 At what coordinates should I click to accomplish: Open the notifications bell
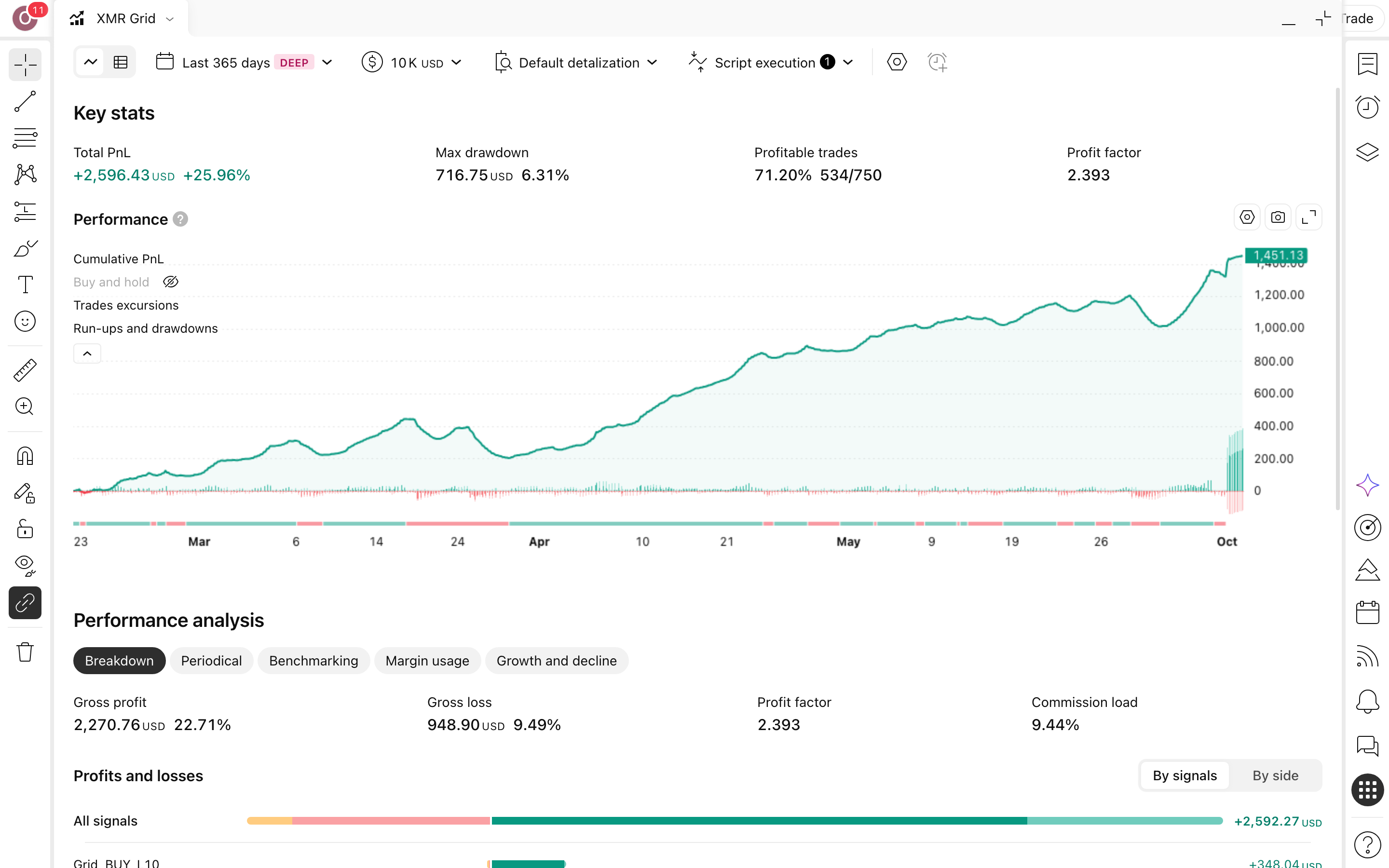pos(1367,702)
